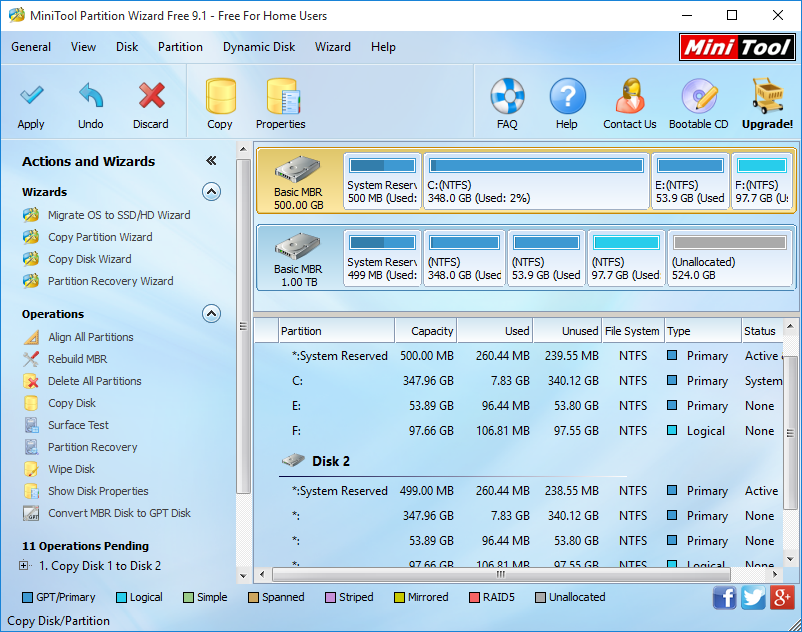Launch Partition Recovery Wizard
The height and width of the screenshot is (632, 802).
pos(110,281)
